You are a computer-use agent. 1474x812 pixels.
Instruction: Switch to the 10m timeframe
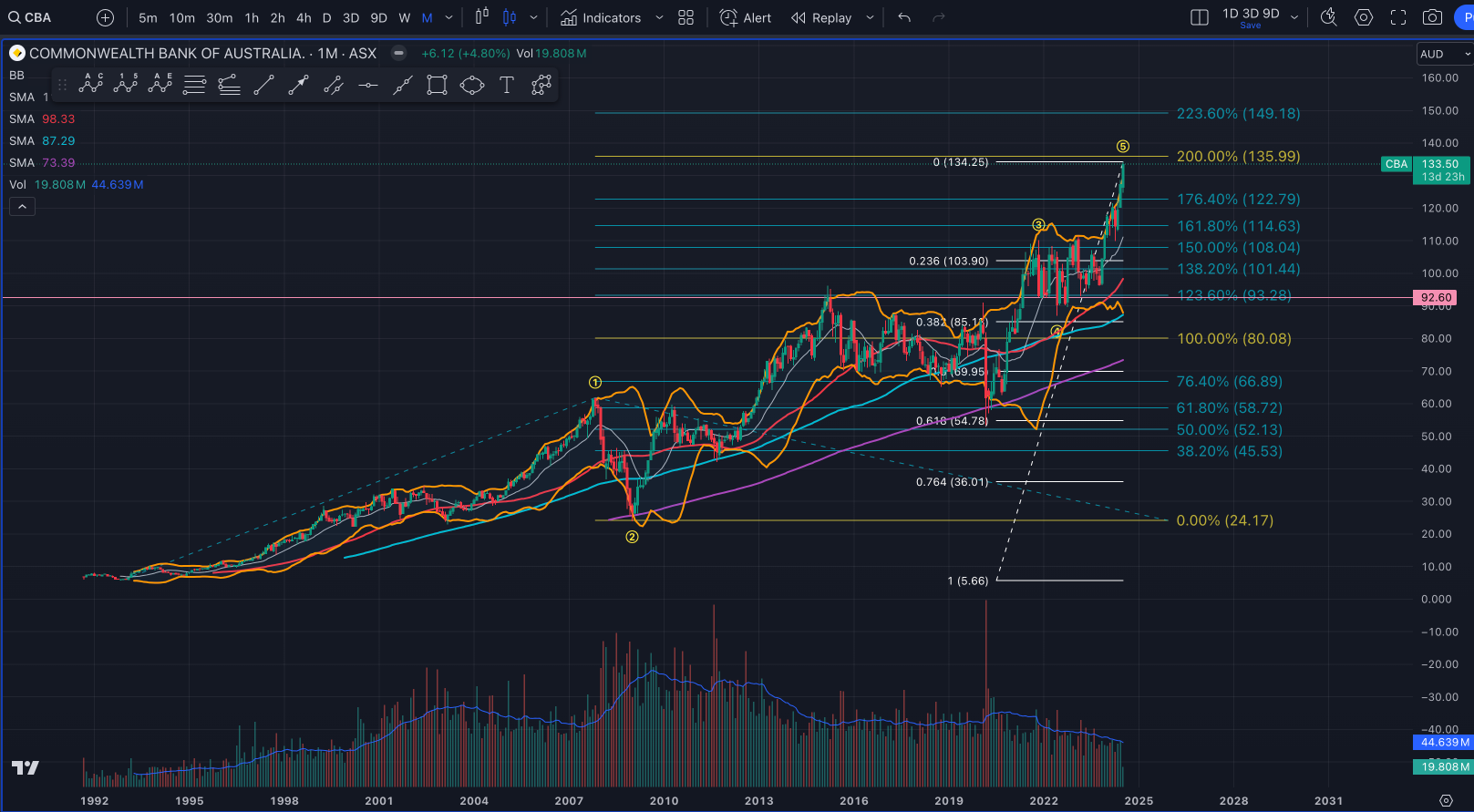pos(182,17)
